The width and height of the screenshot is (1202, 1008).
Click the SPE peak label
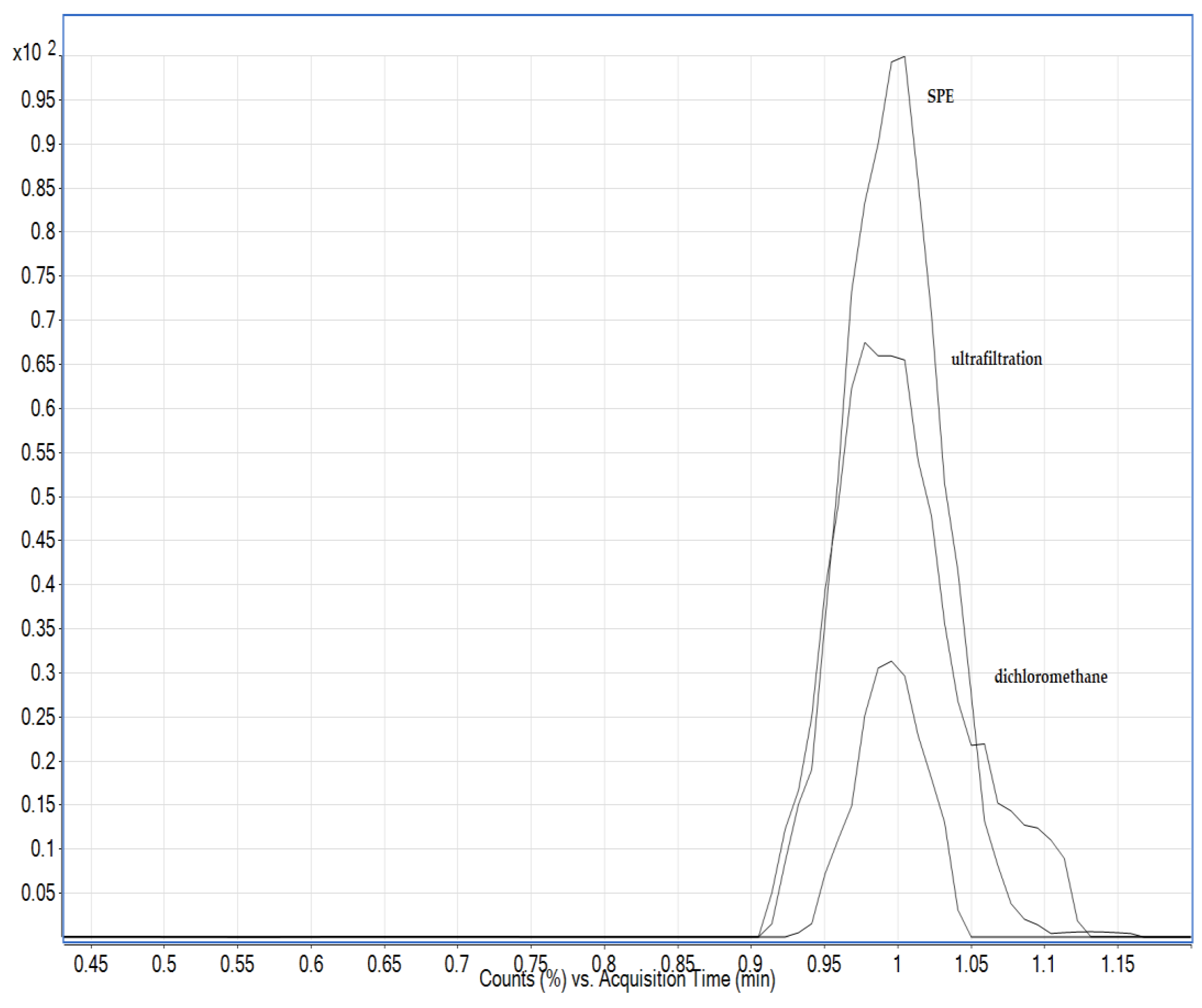940,96
